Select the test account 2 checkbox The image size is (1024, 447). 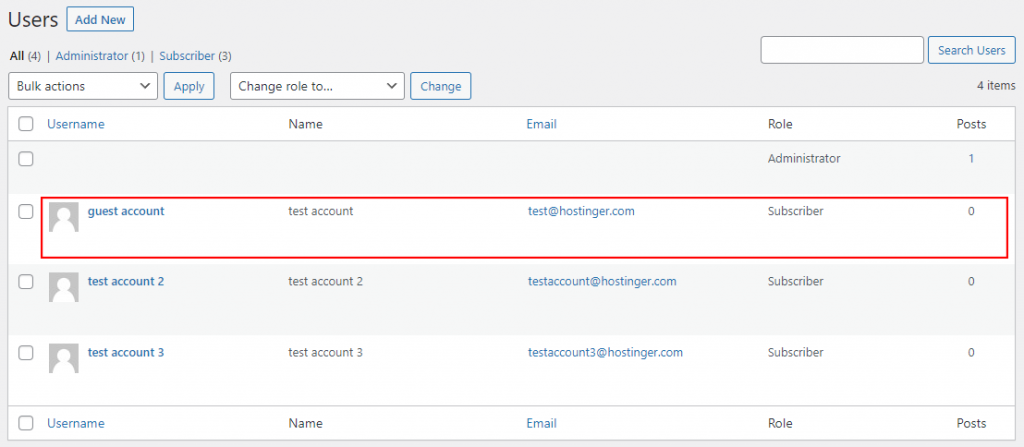pyautogui.click(x=26, y=282)
